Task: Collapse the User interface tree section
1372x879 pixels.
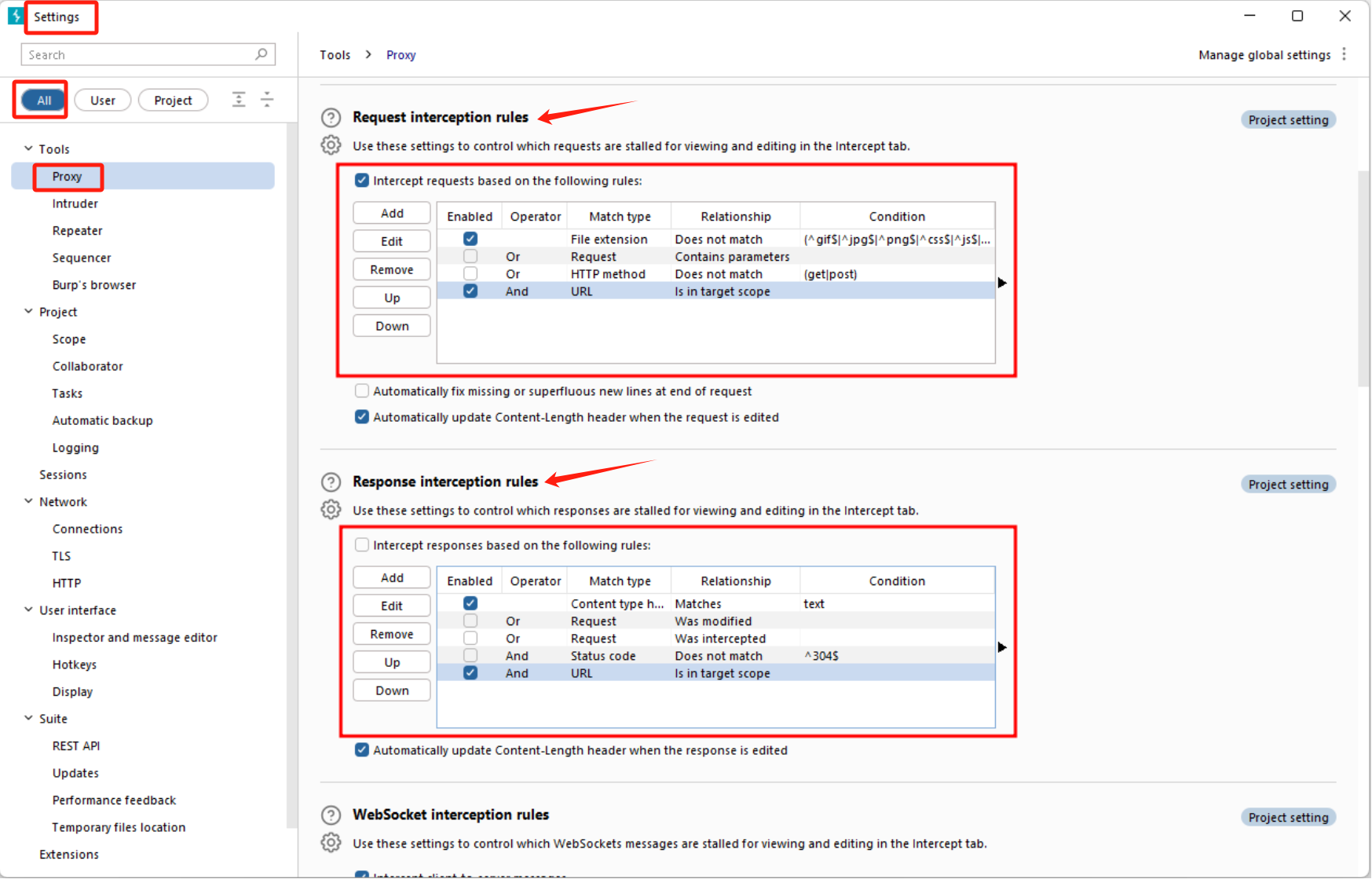Action: [28, 610]
